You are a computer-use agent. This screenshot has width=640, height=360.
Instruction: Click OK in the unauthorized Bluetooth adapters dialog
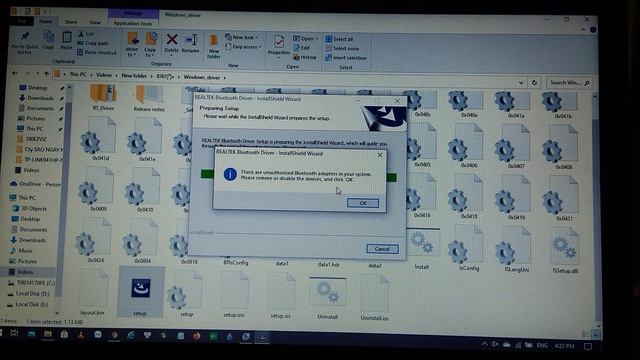pyautogui.click(x=363, y=203)
